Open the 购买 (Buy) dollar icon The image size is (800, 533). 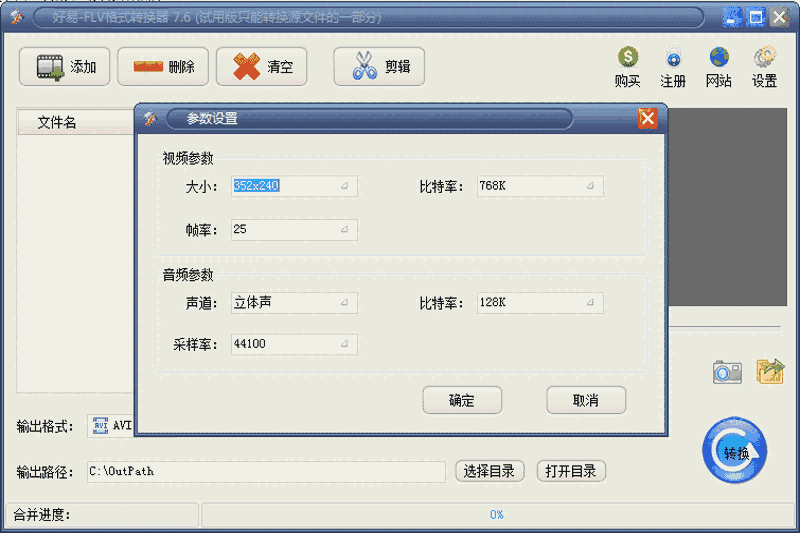click(628, 67)
